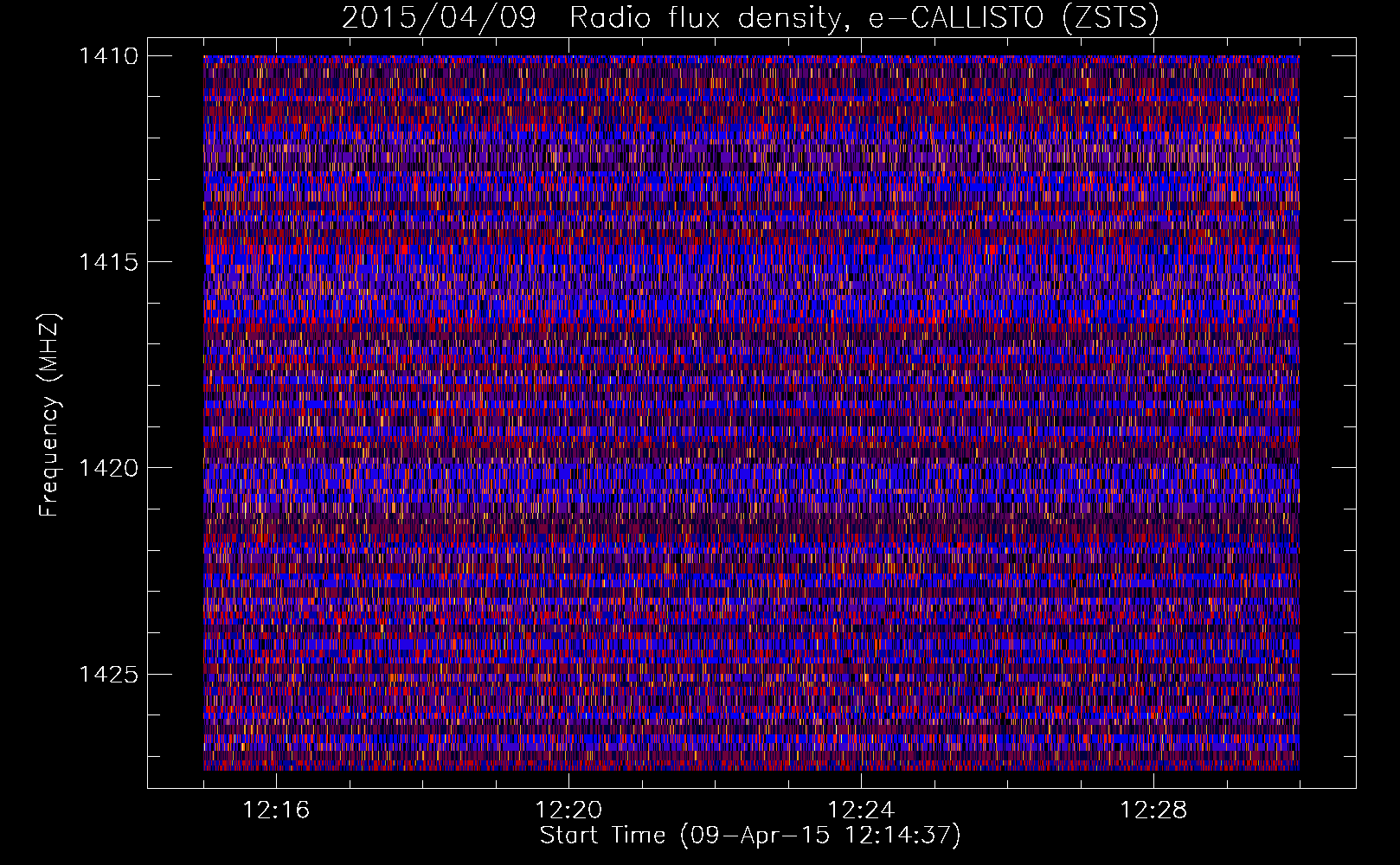Click the plot title "Radio flux density, e-CALLISTO (ZSTS)"

[x=864, y=17]
